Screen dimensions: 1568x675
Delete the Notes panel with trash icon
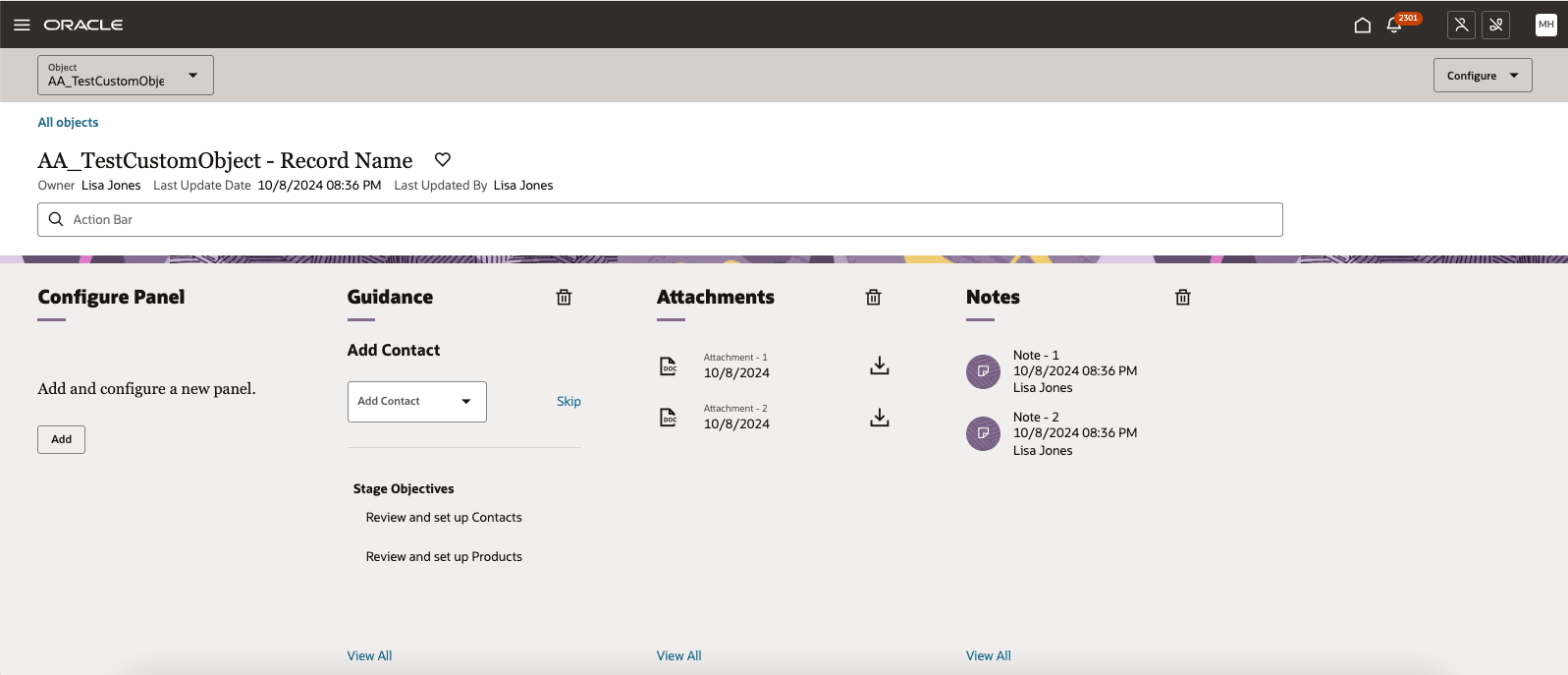[x=1182, y=297]
